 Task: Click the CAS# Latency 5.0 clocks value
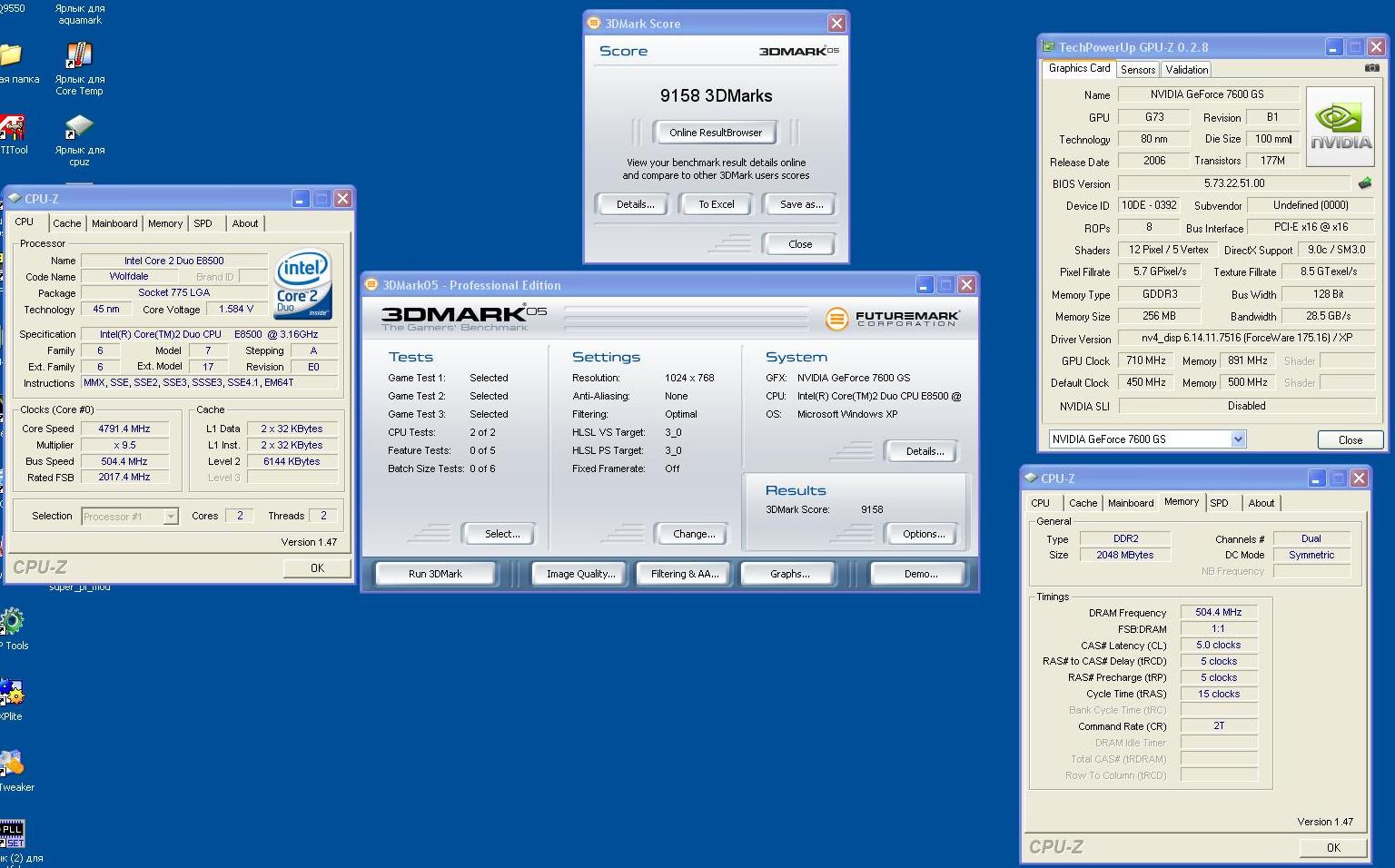1219,646
